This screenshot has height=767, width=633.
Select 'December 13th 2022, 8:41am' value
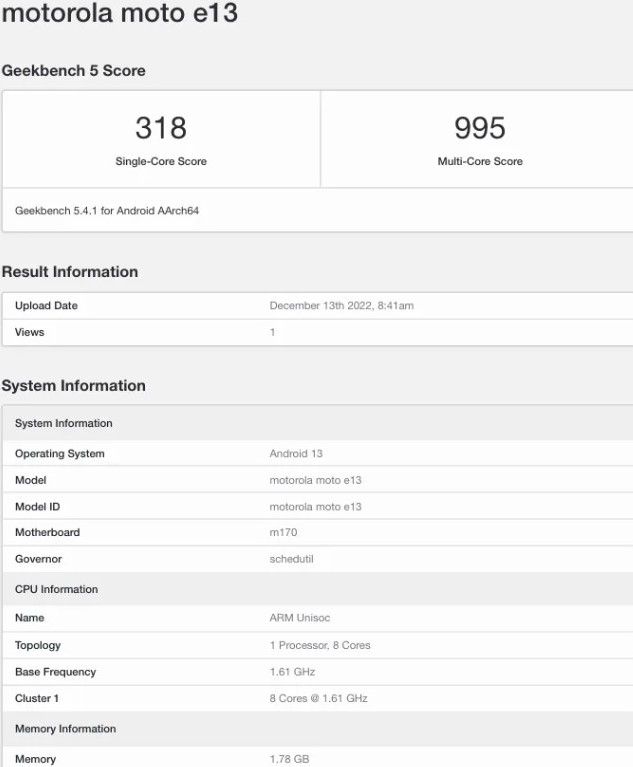(x=341, y=306)
